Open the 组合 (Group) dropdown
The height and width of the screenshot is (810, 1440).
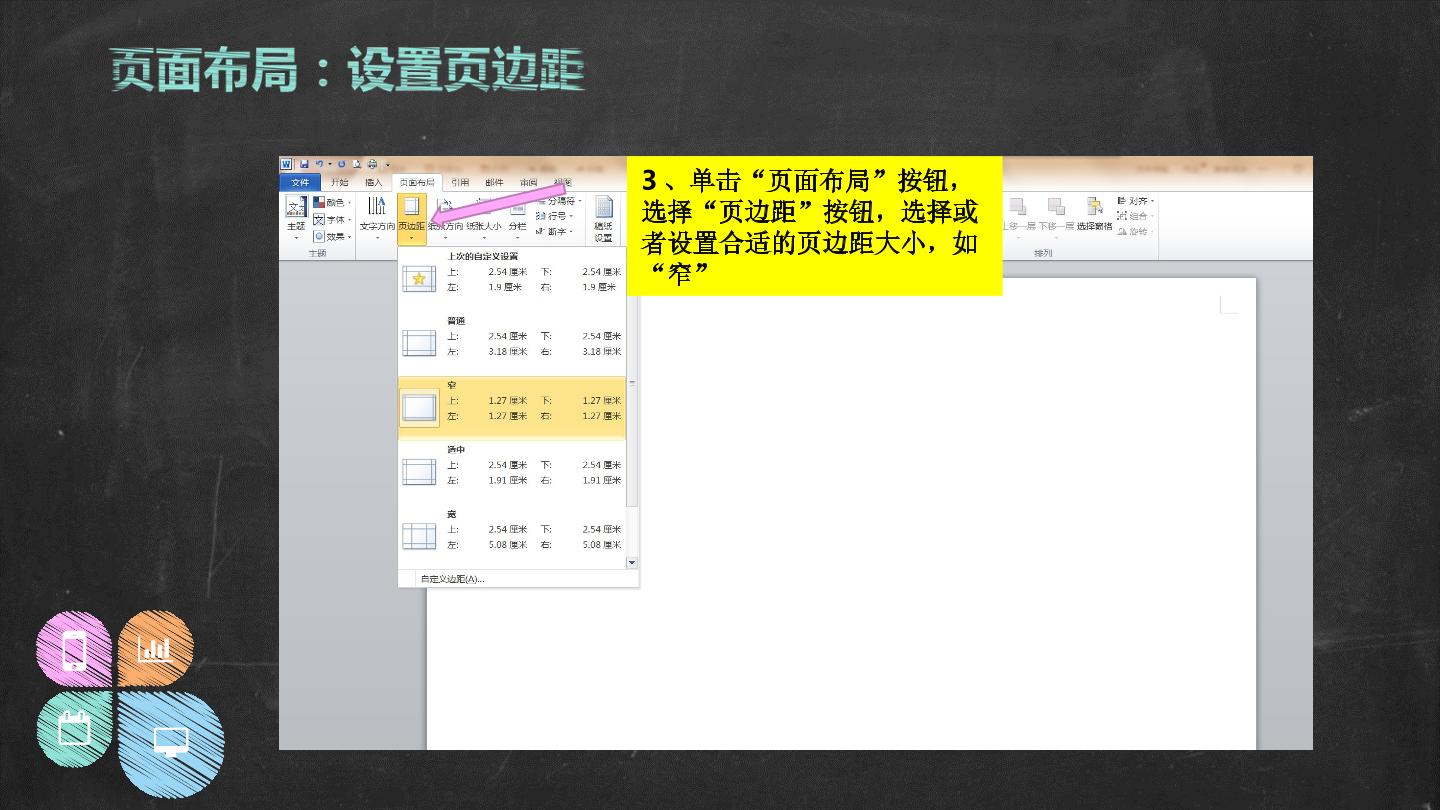tap(1136, 216)
